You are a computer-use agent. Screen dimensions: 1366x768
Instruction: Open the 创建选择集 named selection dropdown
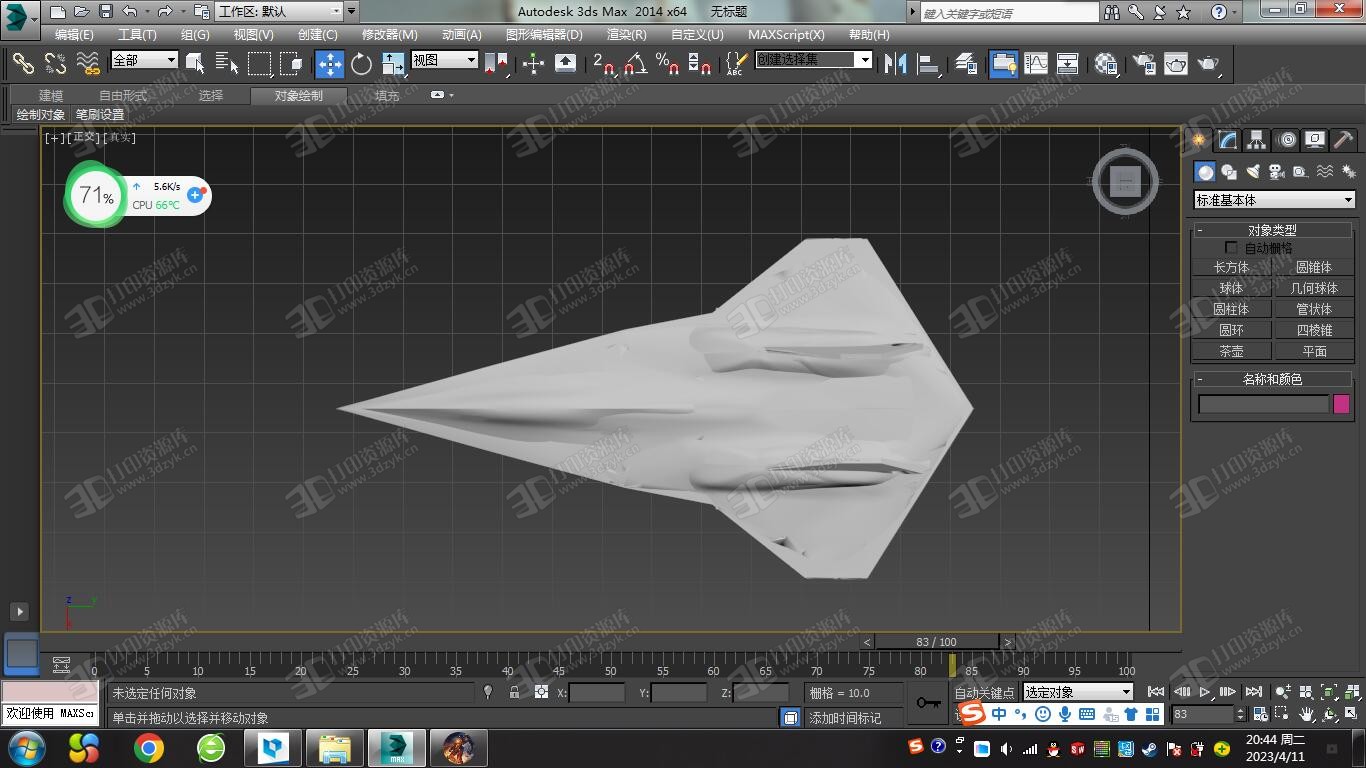[x=813, y=60]
